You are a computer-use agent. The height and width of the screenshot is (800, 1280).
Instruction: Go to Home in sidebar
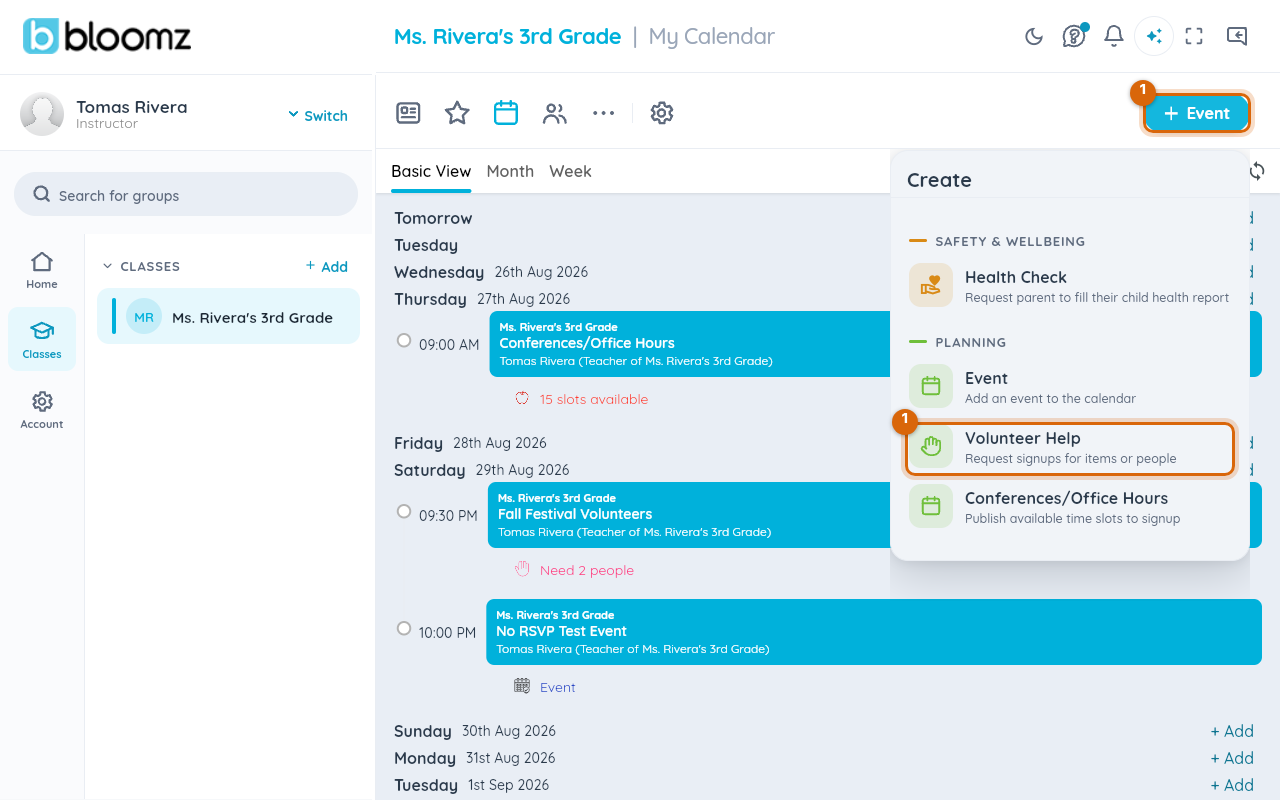tap(42, 270)
